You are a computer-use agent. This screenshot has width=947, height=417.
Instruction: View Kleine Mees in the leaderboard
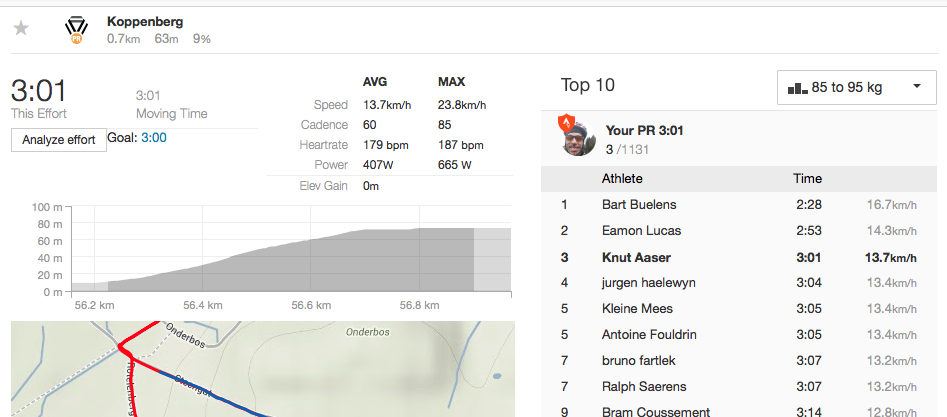637,309
